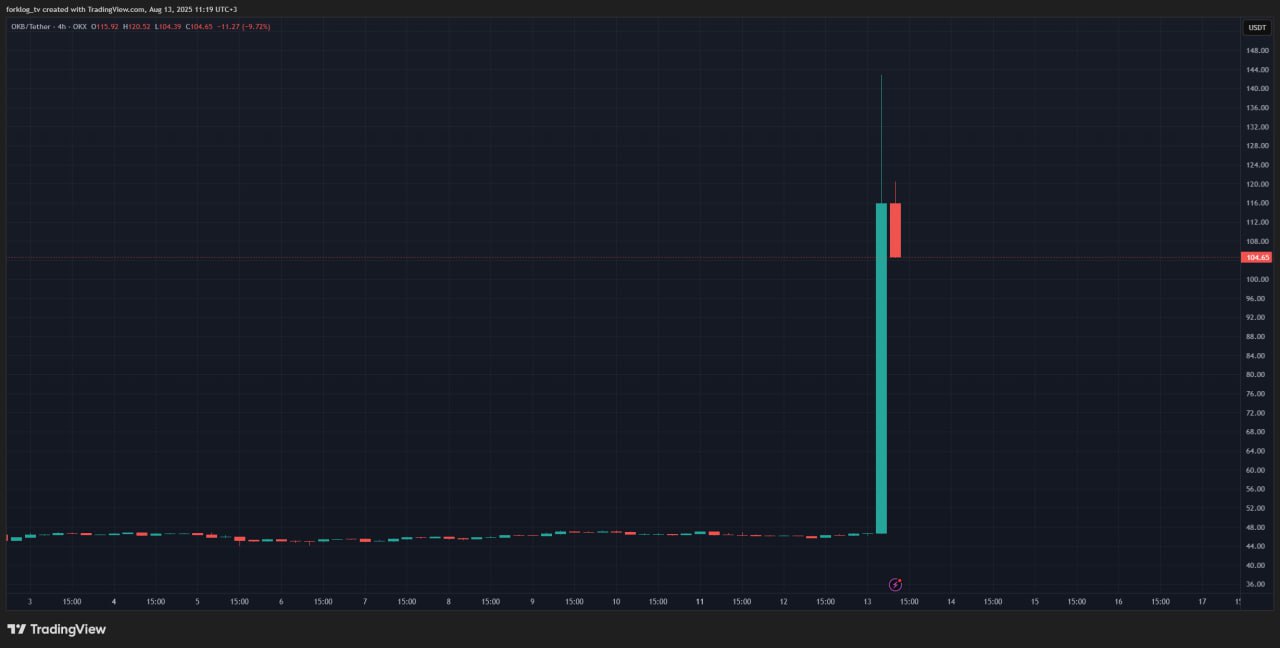Click the 104.65 current price label
The width and height of the screenshot is (1280, 648).
1257,257
